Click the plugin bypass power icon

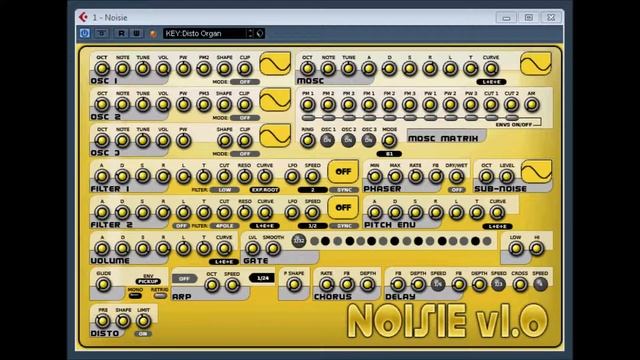click(x=84, y=33)
